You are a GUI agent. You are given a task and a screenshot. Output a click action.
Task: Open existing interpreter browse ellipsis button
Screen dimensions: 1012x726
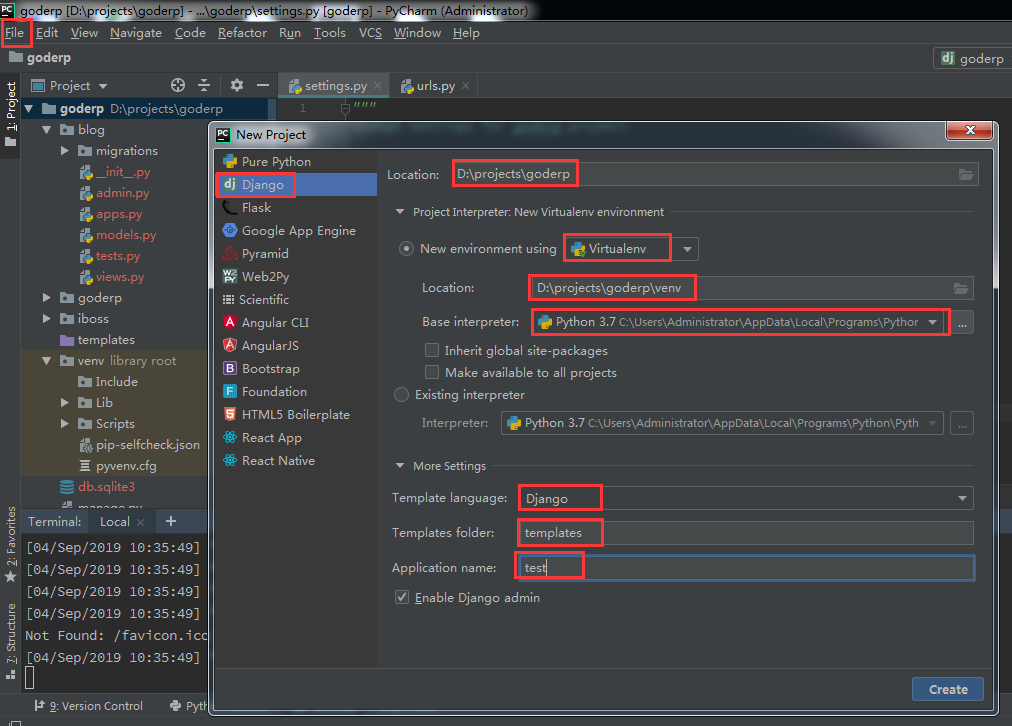point(962,423)
